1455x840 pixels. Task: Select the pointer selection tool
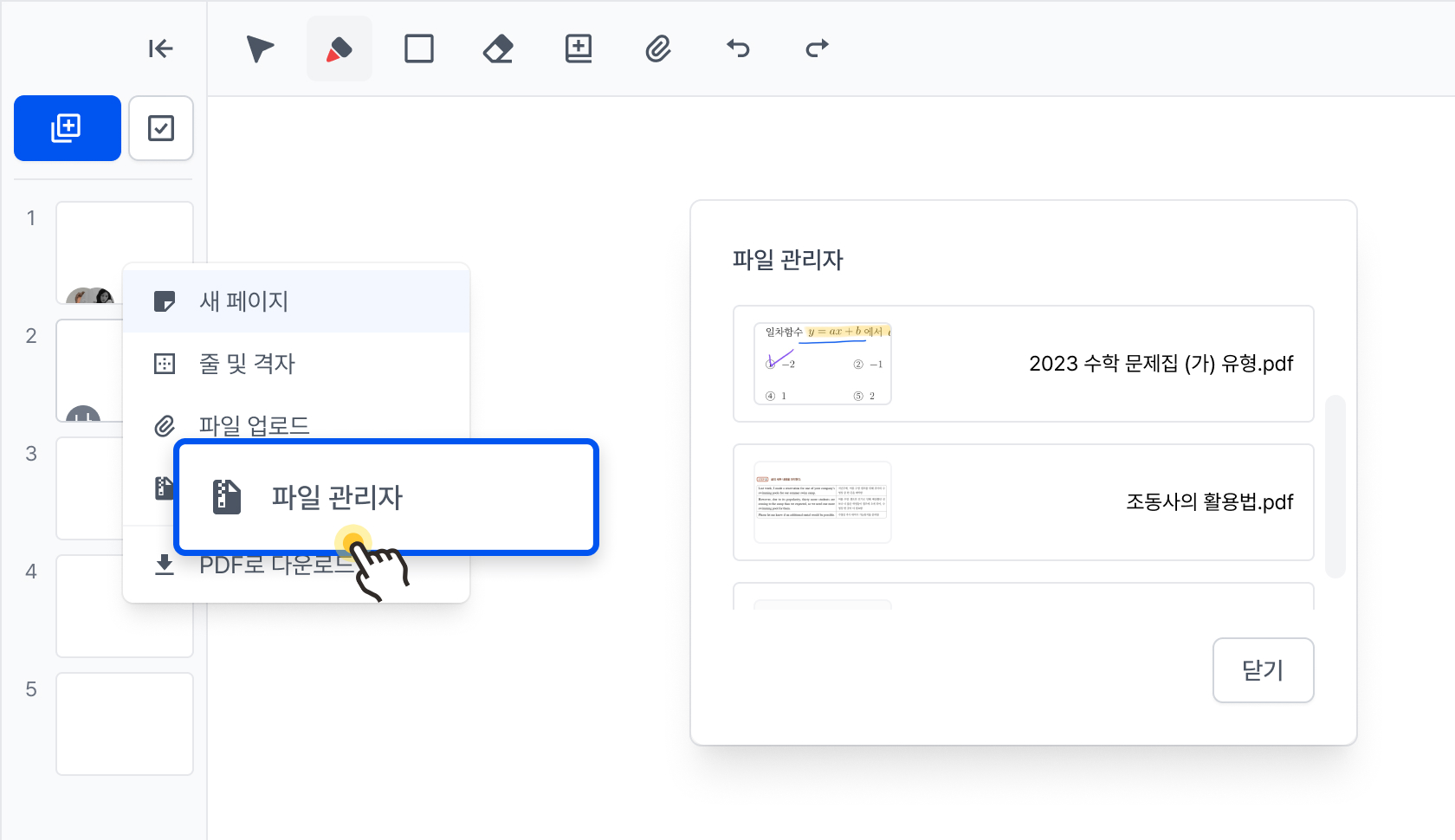[260, 48]
